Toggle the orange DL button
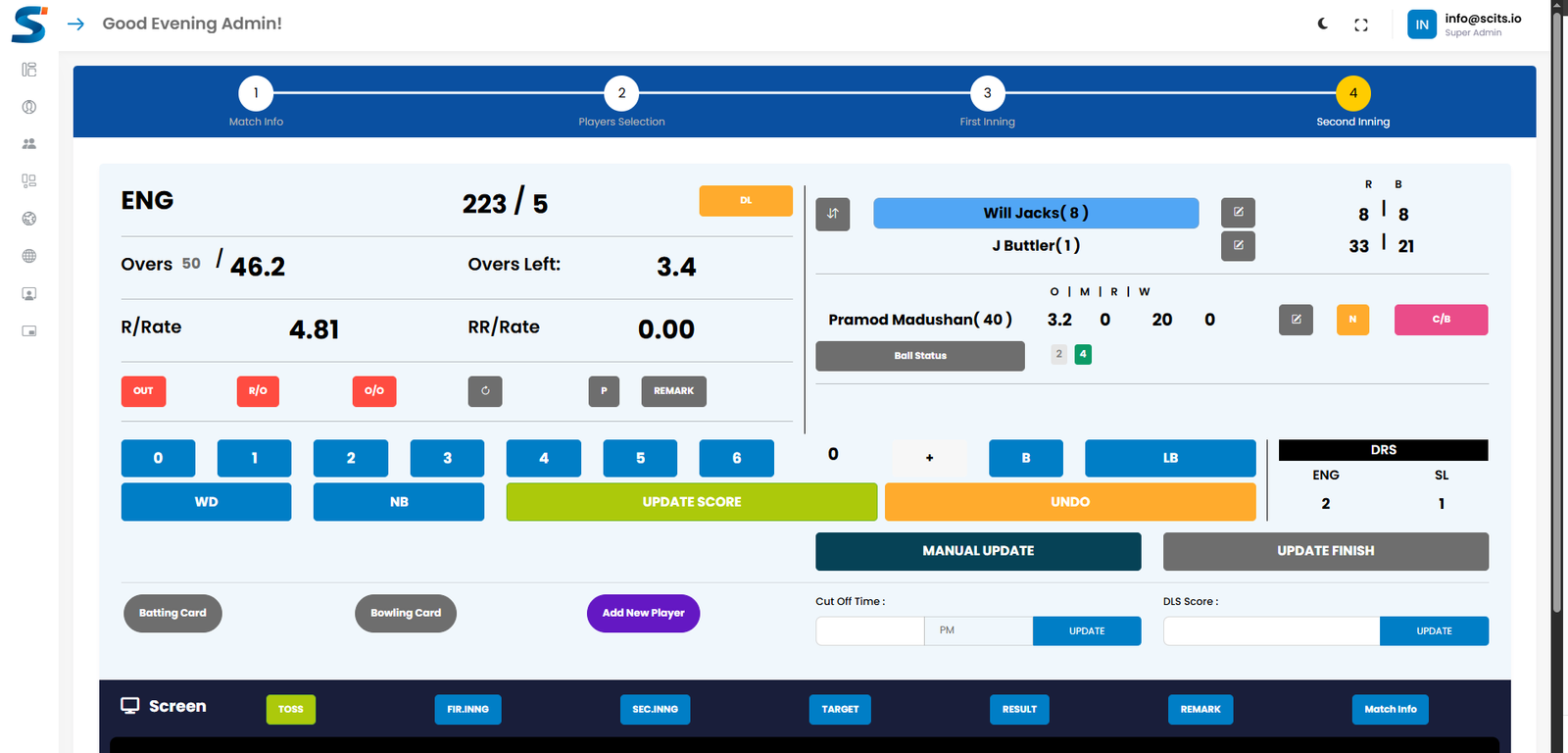The image size is (1568, 753). pyautogui.click(x=746, y=201)
